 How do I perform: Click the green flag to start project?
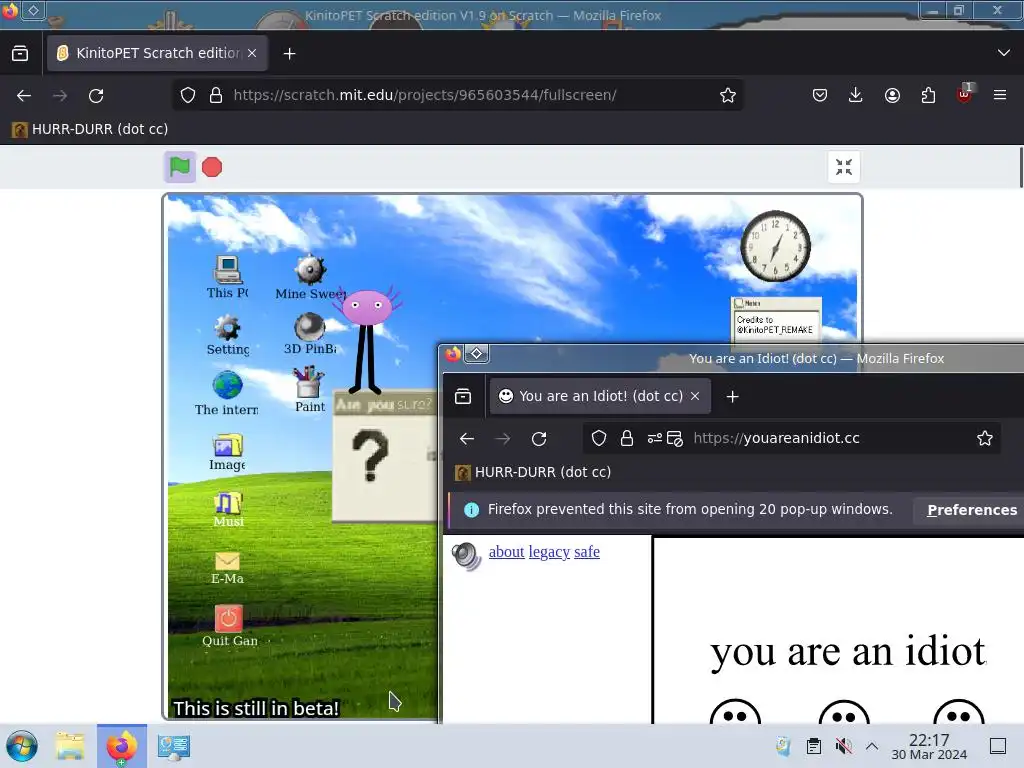click(180, 167)
